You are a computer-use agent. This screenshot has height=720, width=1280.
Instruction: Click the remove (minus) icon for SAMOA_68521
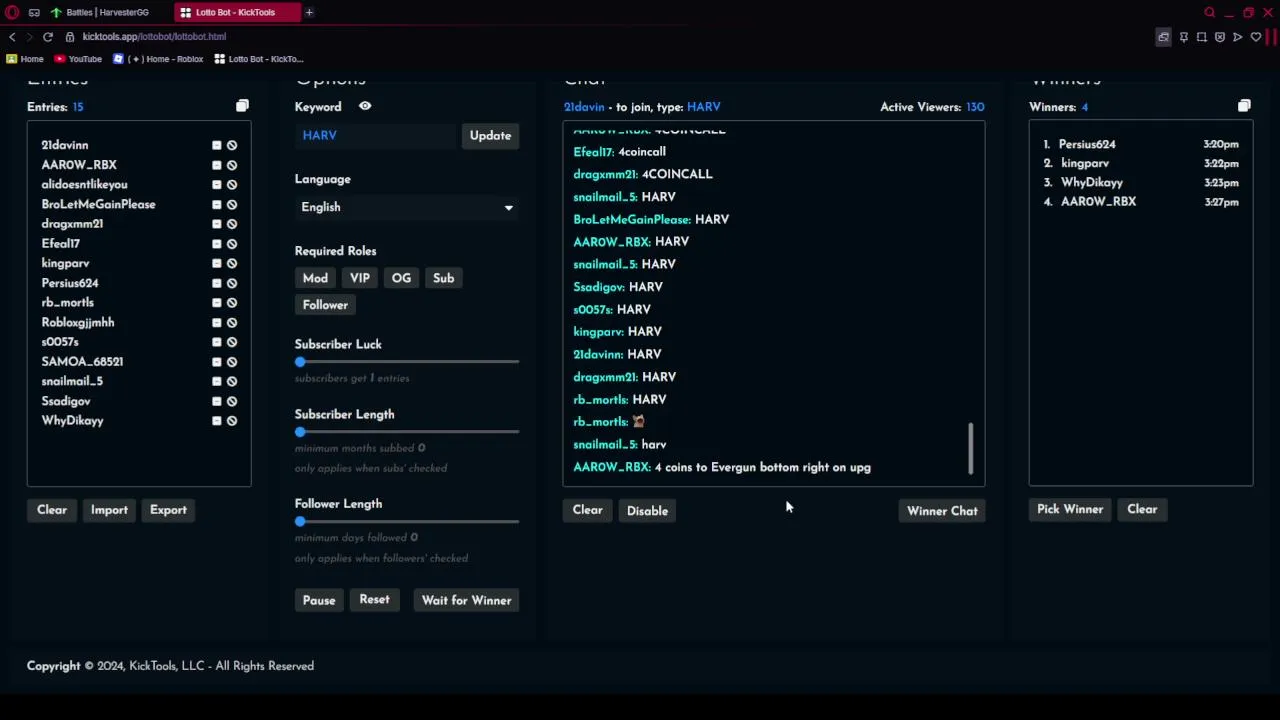[x=216, y=362]
